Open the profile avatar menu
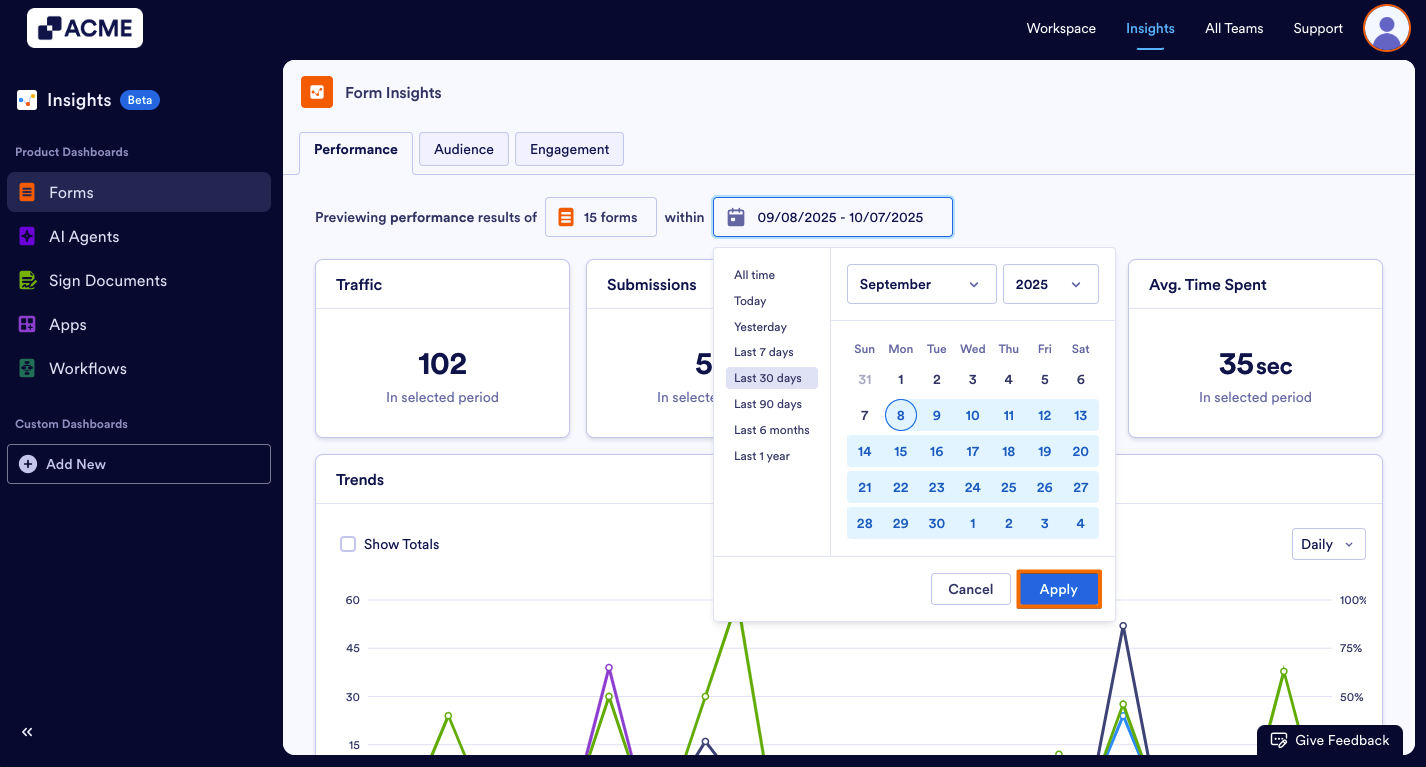The image size is (1426, 767). pyautogui.click(x=1386, y=28)
